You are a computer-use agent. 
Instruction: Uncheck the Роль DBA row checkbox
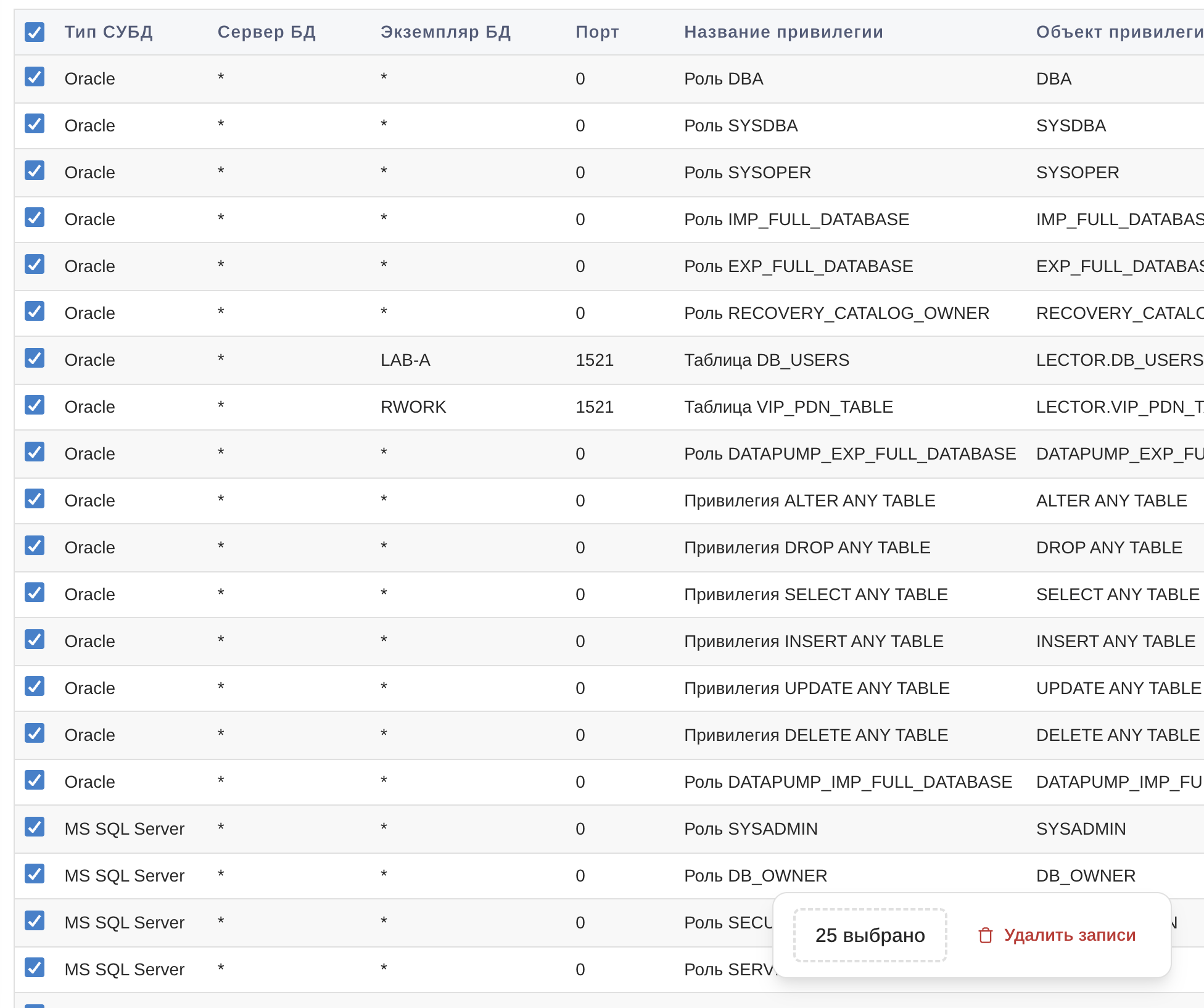tap(35, 77)
